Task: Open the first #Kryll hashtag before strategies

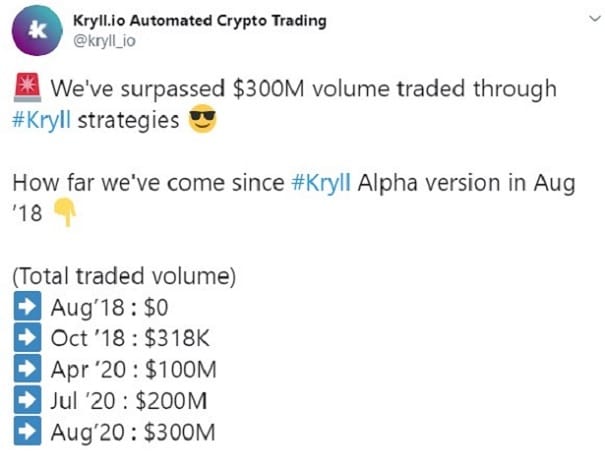Action: 41,120
